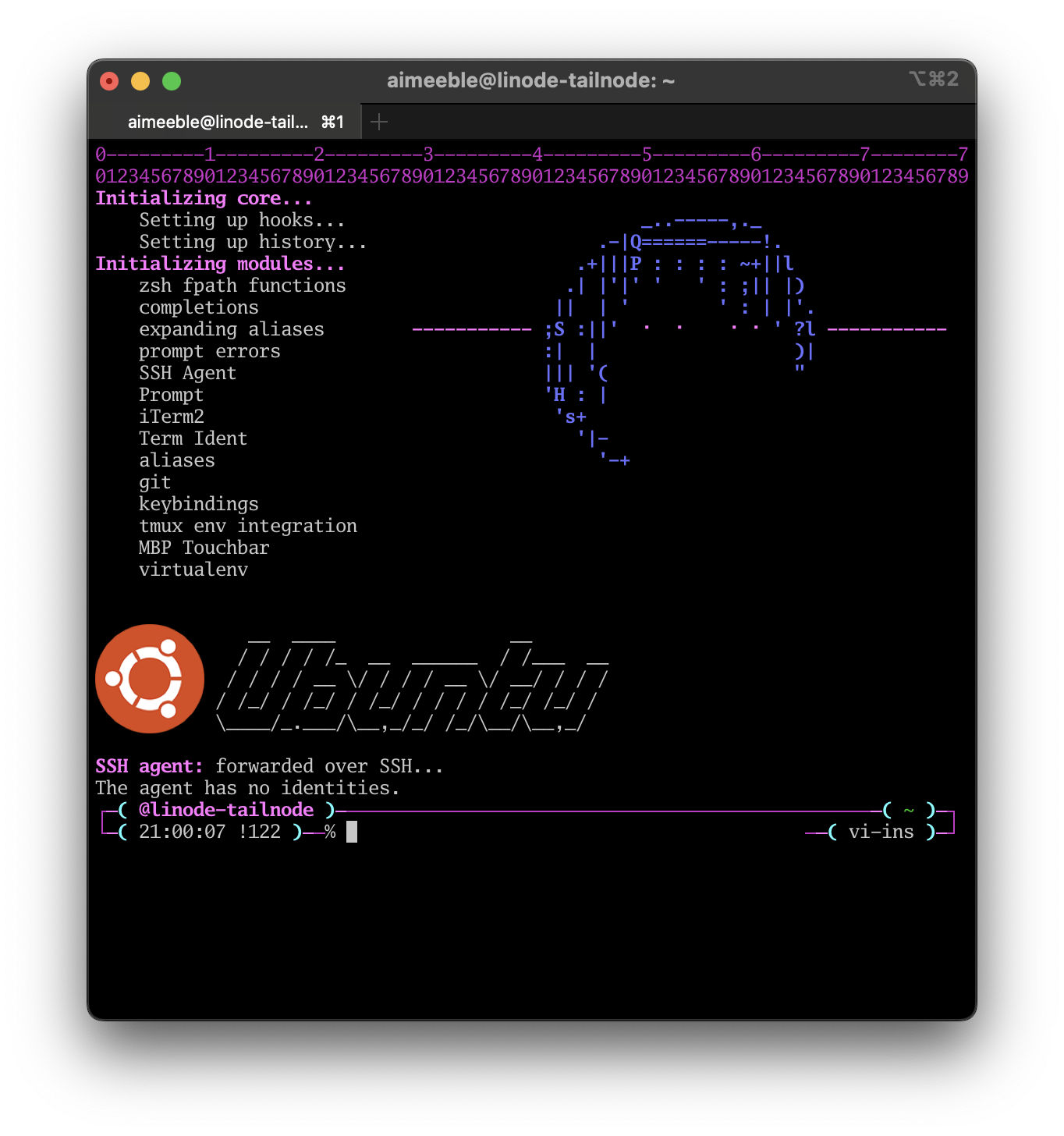Click the 'completions' module line
This screenshot has width=1064, height=1136.
198,307
